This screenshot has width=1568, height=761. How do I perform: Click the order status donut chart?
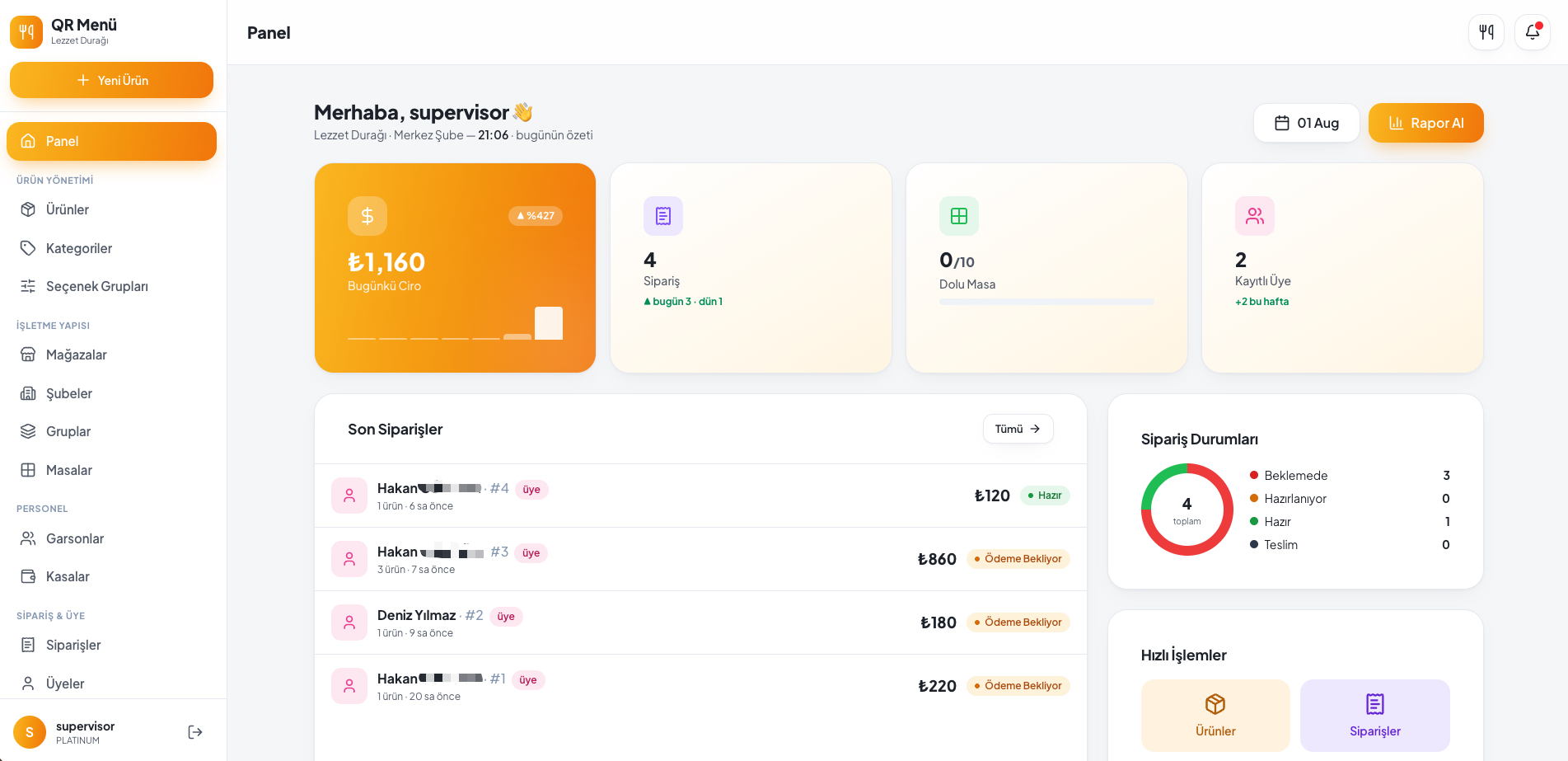pyautogui.click(x=1187, y=510)
